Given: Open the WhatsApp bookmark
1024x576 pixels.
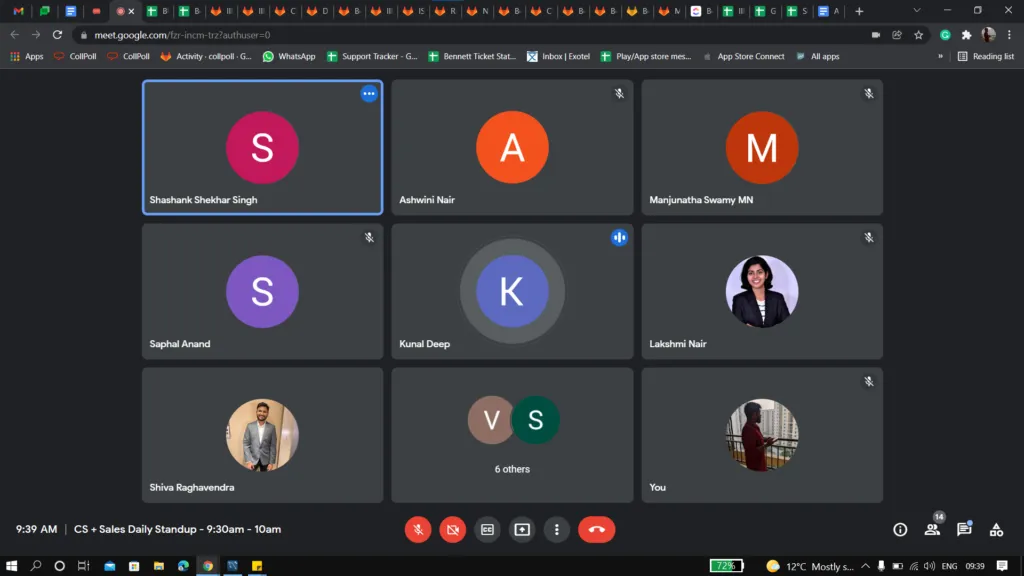Looking at the screenshot, I should (289, 57).
